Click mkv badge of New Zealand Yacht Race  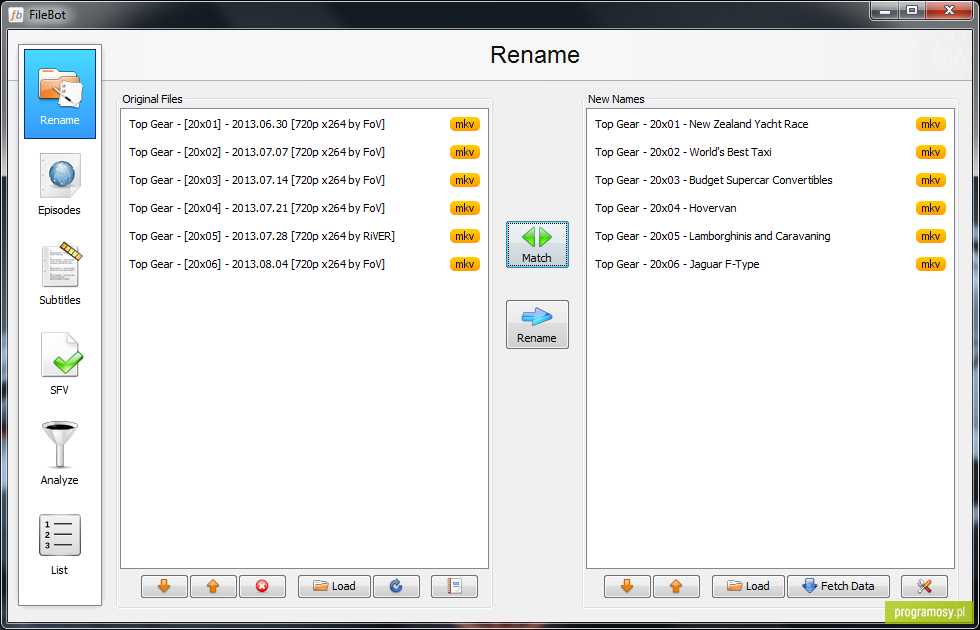coord(931,124)
